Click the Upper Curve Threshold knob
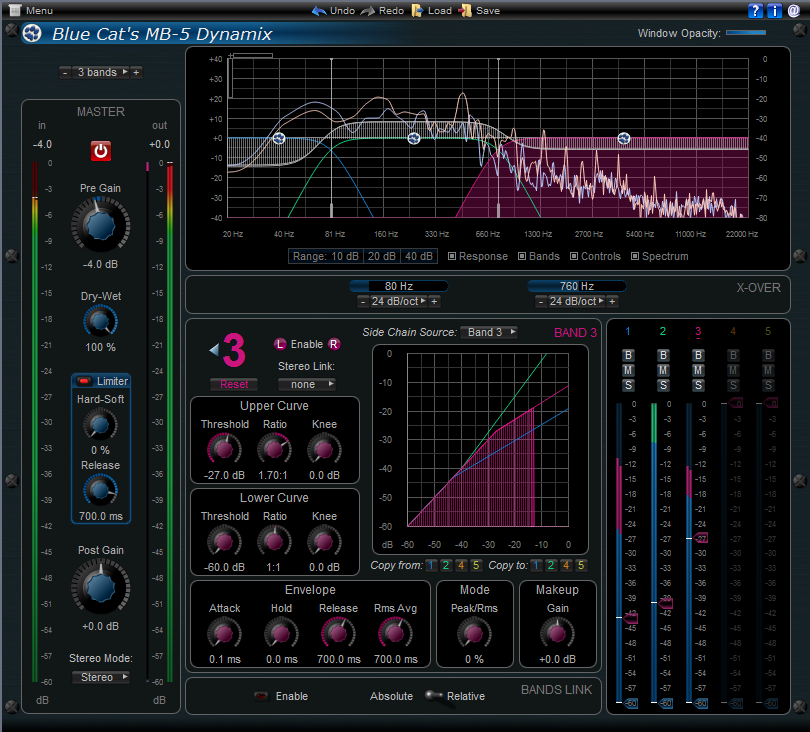Screen dimensions: 810x732 (224, 449)
